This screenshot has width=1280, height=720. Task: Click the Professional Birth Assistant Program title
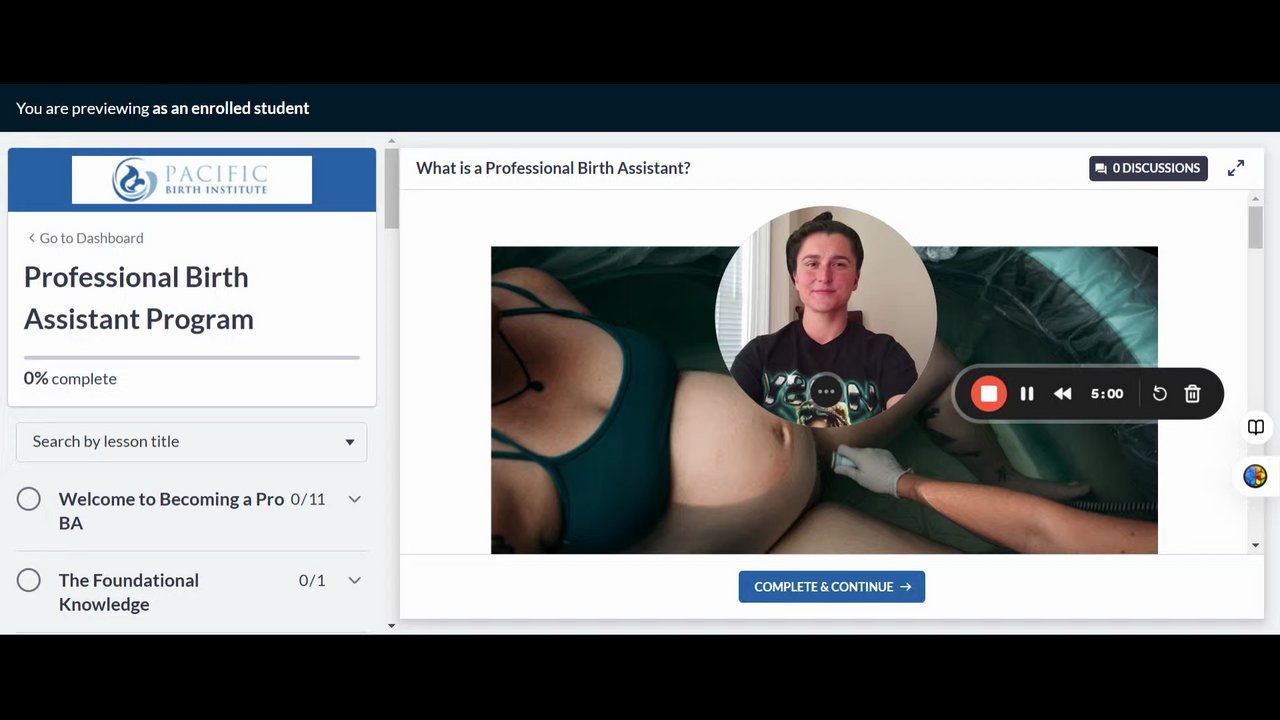pos(139,298)
